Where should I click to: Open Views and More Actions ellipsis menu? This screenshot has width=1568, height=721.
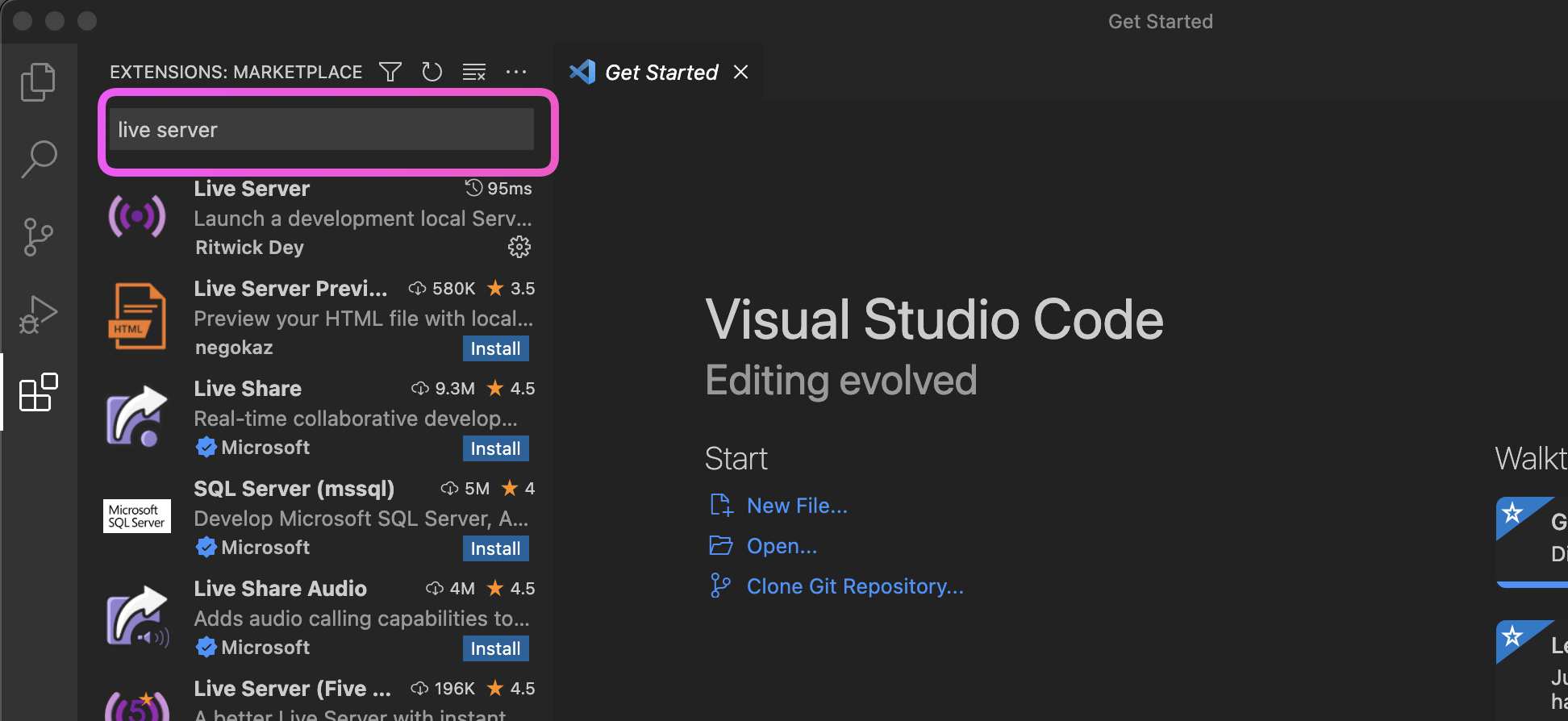(516, 73)
